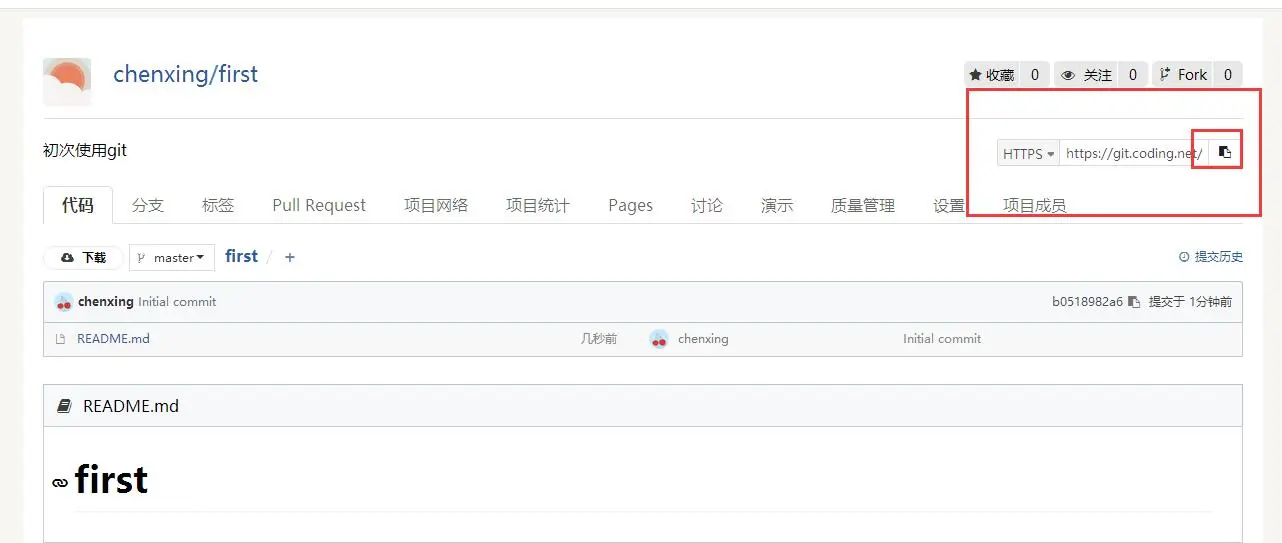View 提交历史 commit history
This screenshot has height=543, width=1282.
1211,257
